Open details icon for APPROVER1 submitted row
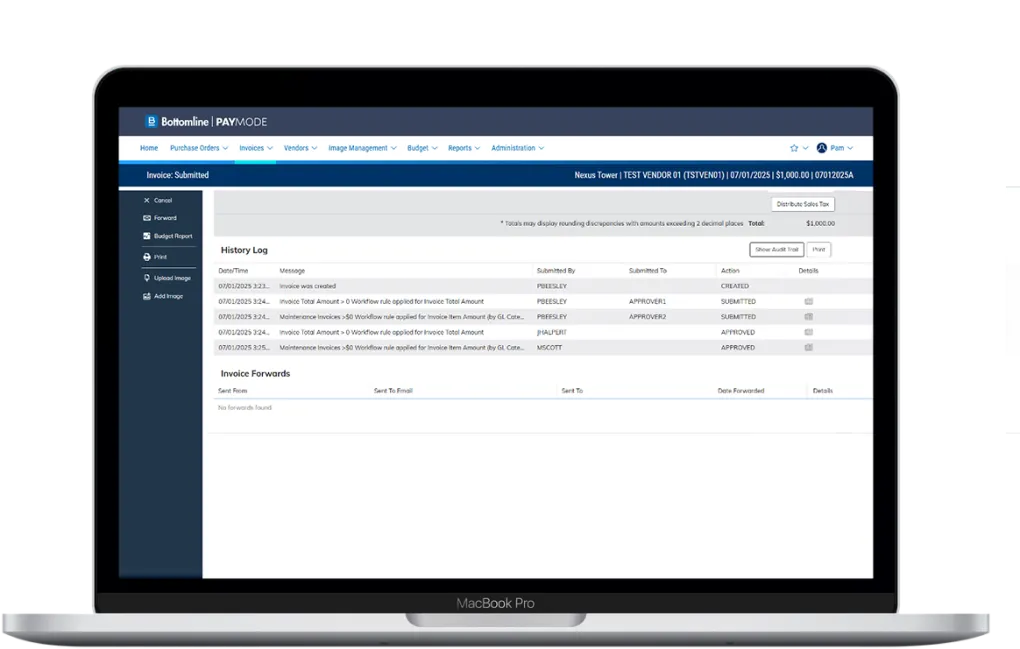 pyautogui.click(x=808, y=301)
